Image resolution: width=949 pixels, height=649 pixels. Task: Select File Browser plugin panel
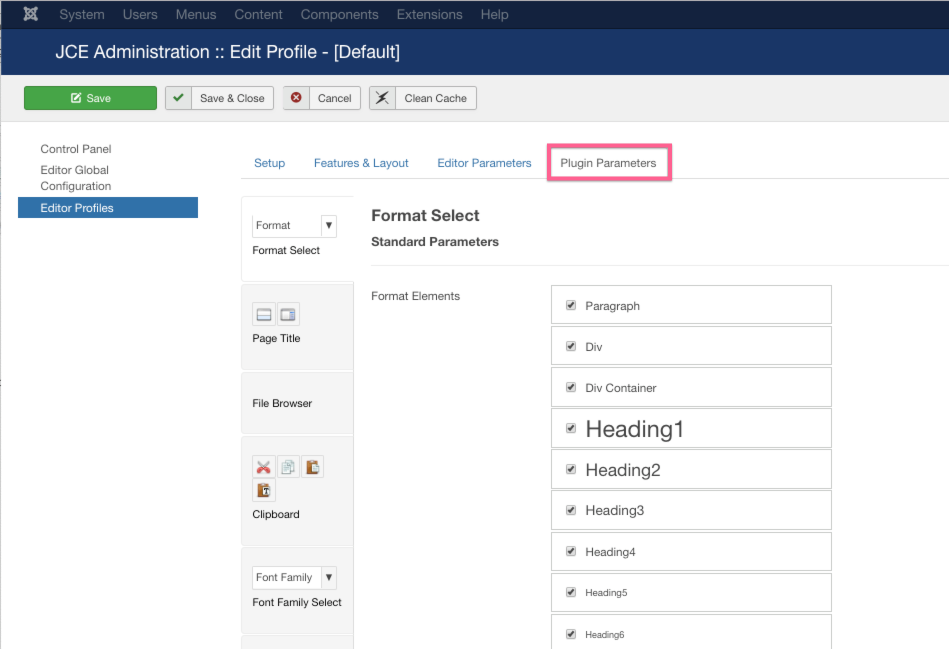click(x=297, y=403)
